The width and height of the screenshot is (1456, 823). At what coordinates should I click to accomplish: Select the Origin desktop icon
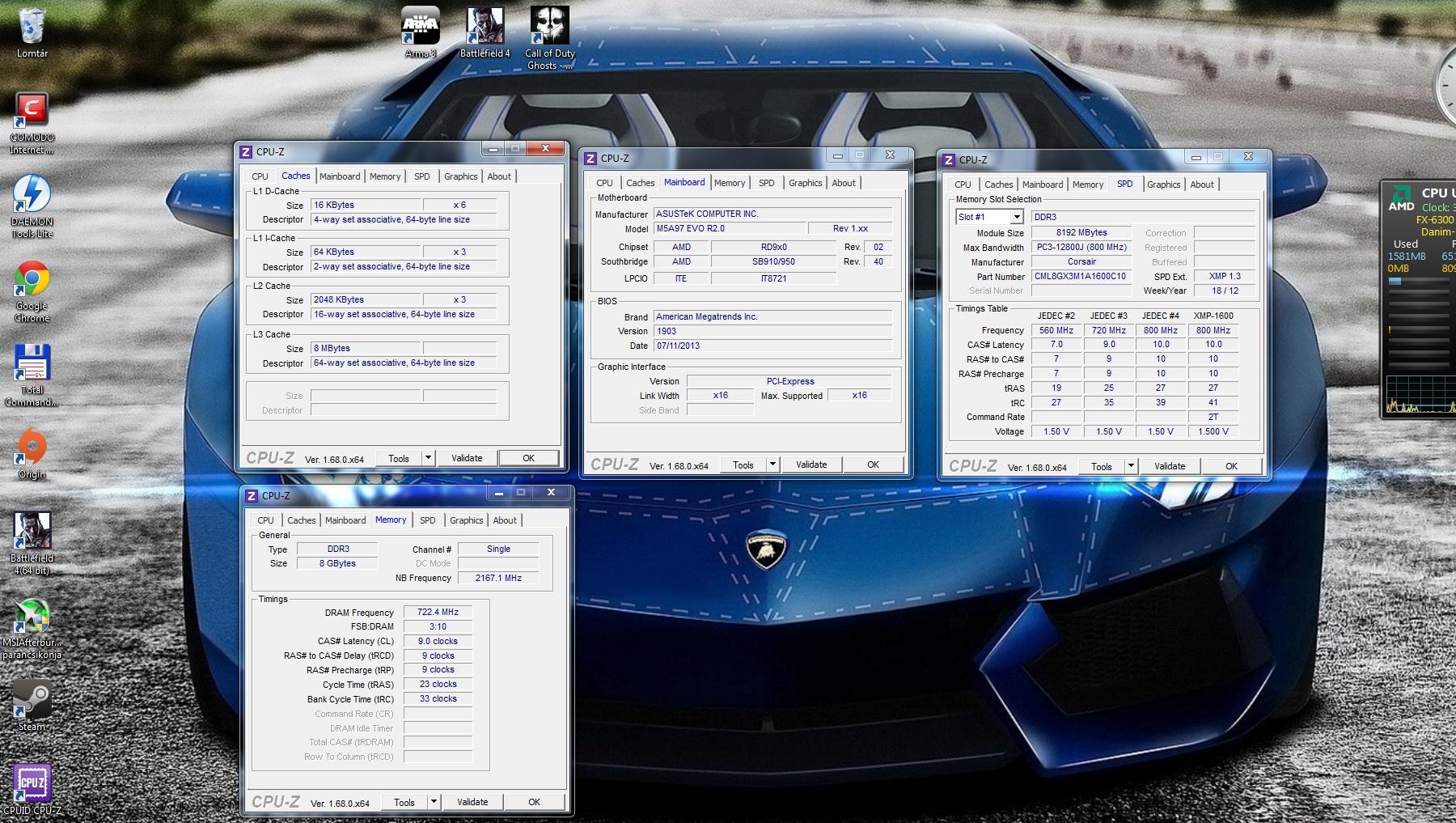[x=32, y=453]
